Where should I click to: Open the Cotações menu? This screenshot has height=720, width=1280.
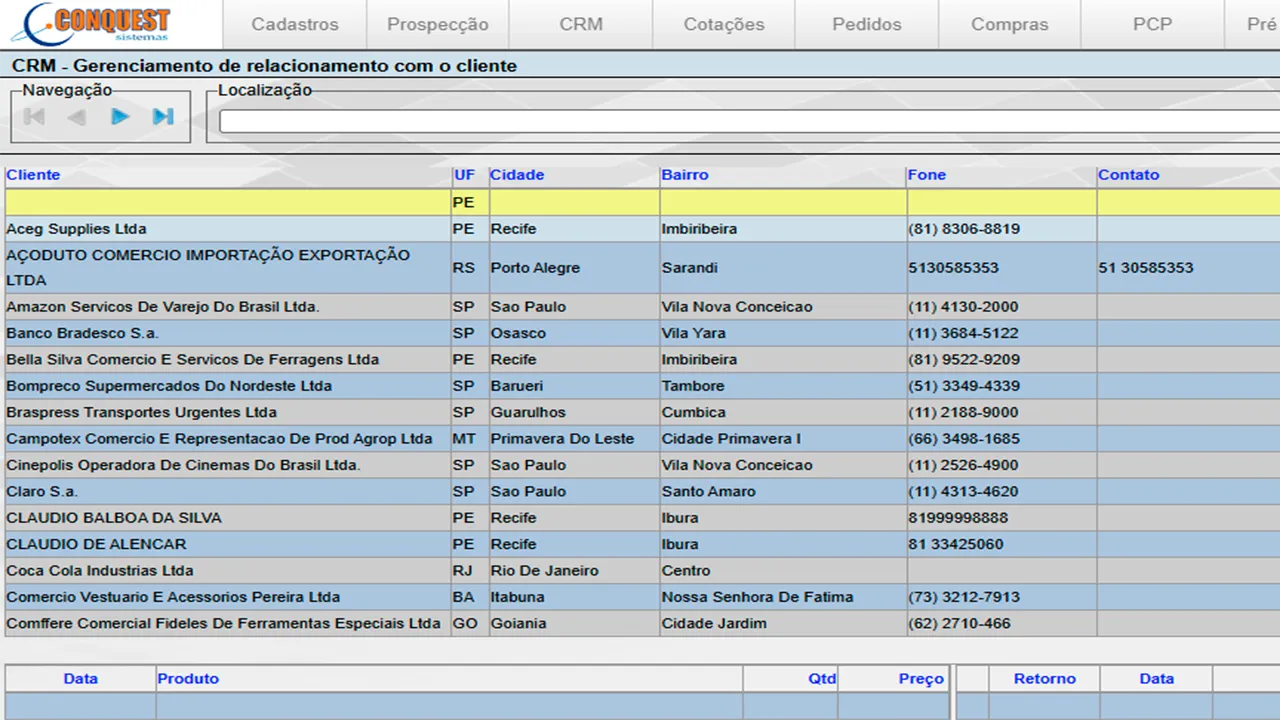[x=724, y=24]
